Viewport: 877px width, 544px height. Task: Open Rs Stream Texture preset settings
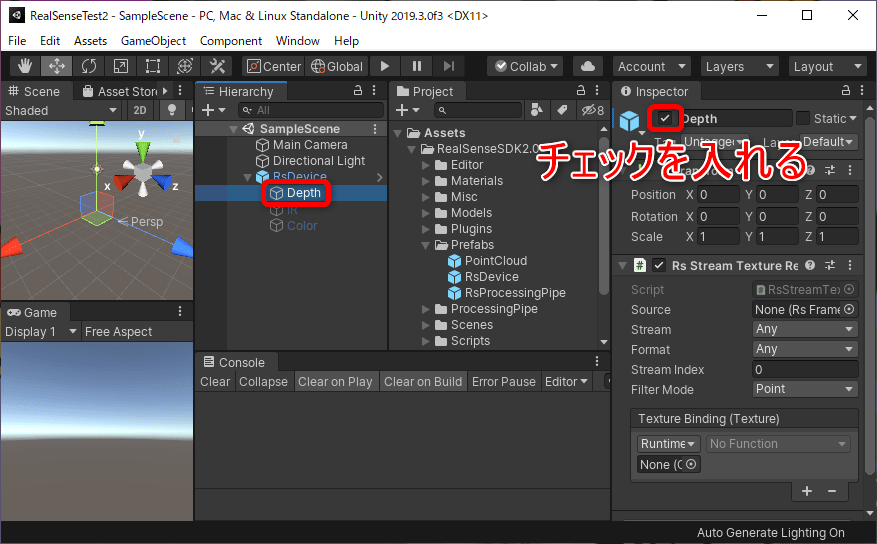(830, 266)
